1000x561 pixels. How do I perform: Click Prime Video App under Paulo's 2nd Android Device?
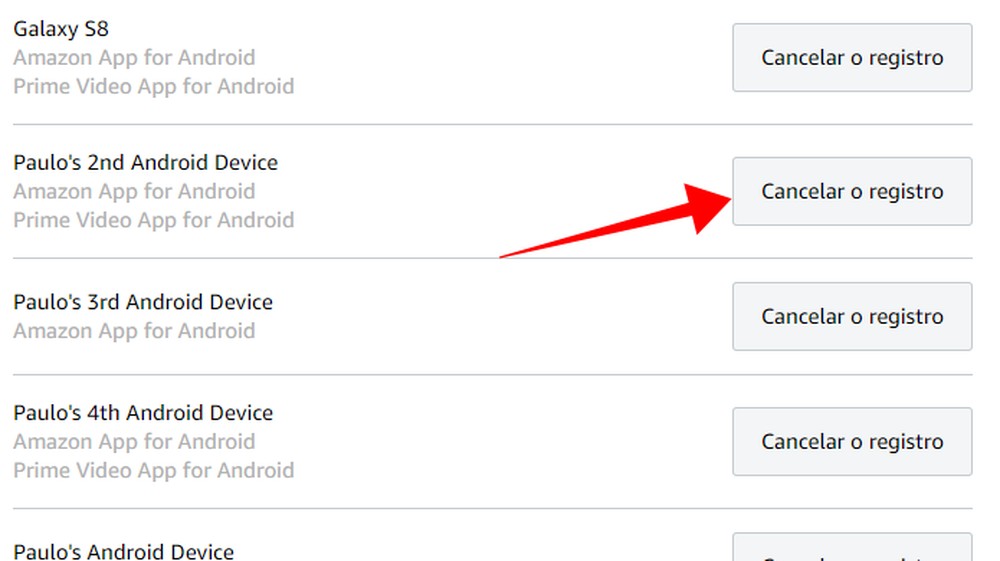(154, 220)
